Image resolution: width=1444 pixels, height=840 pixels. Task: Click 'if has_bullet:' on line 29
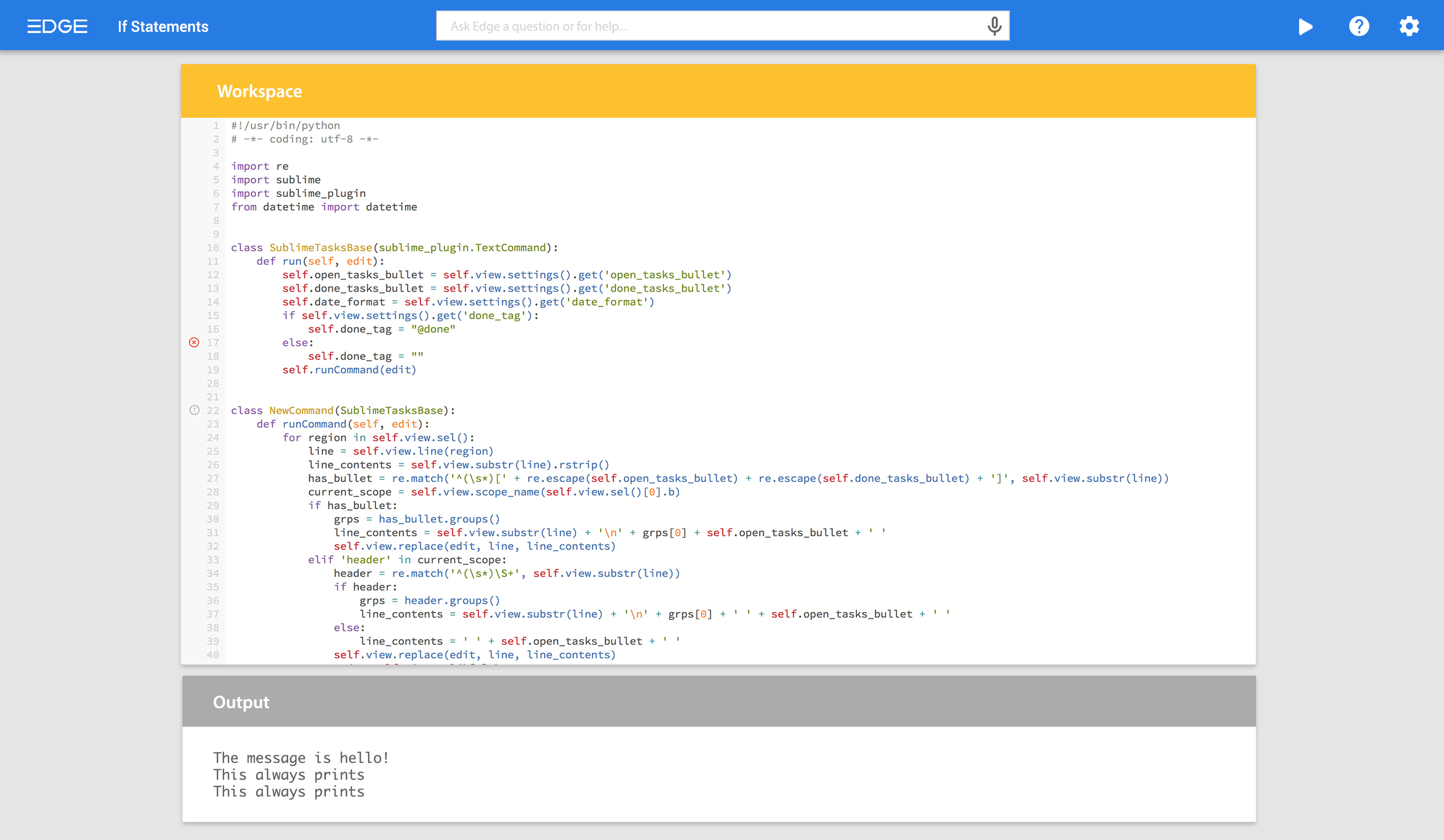tap(352, 506)
